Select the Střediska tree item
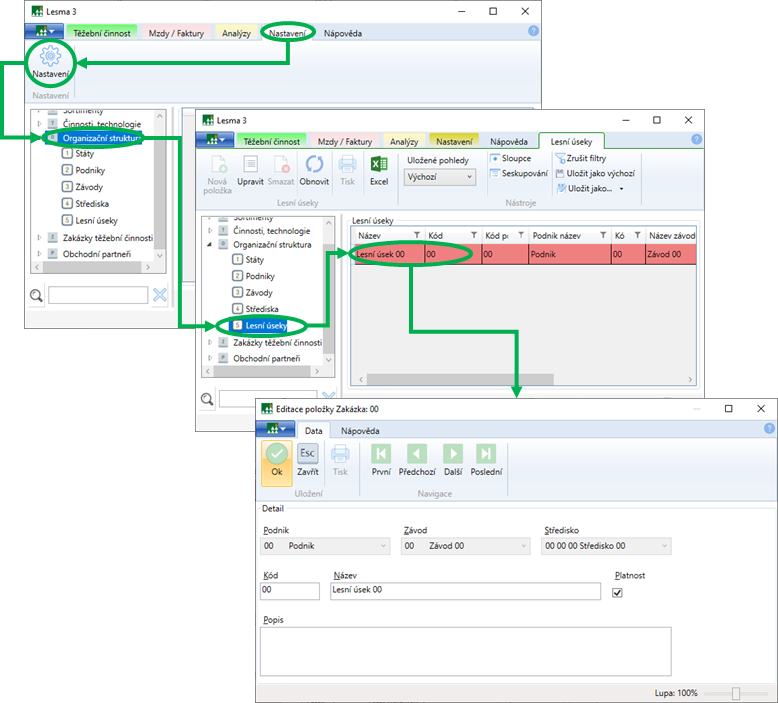 point(262,309)
